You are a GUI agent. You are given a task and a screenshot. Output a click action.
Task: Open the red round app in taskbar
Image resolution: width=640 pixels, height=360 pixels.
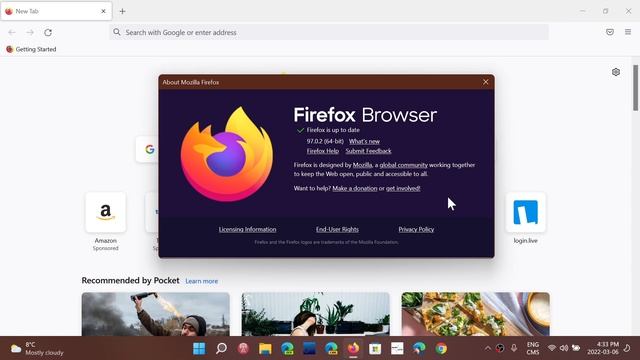pyautogui.click(x=243, y=349)
